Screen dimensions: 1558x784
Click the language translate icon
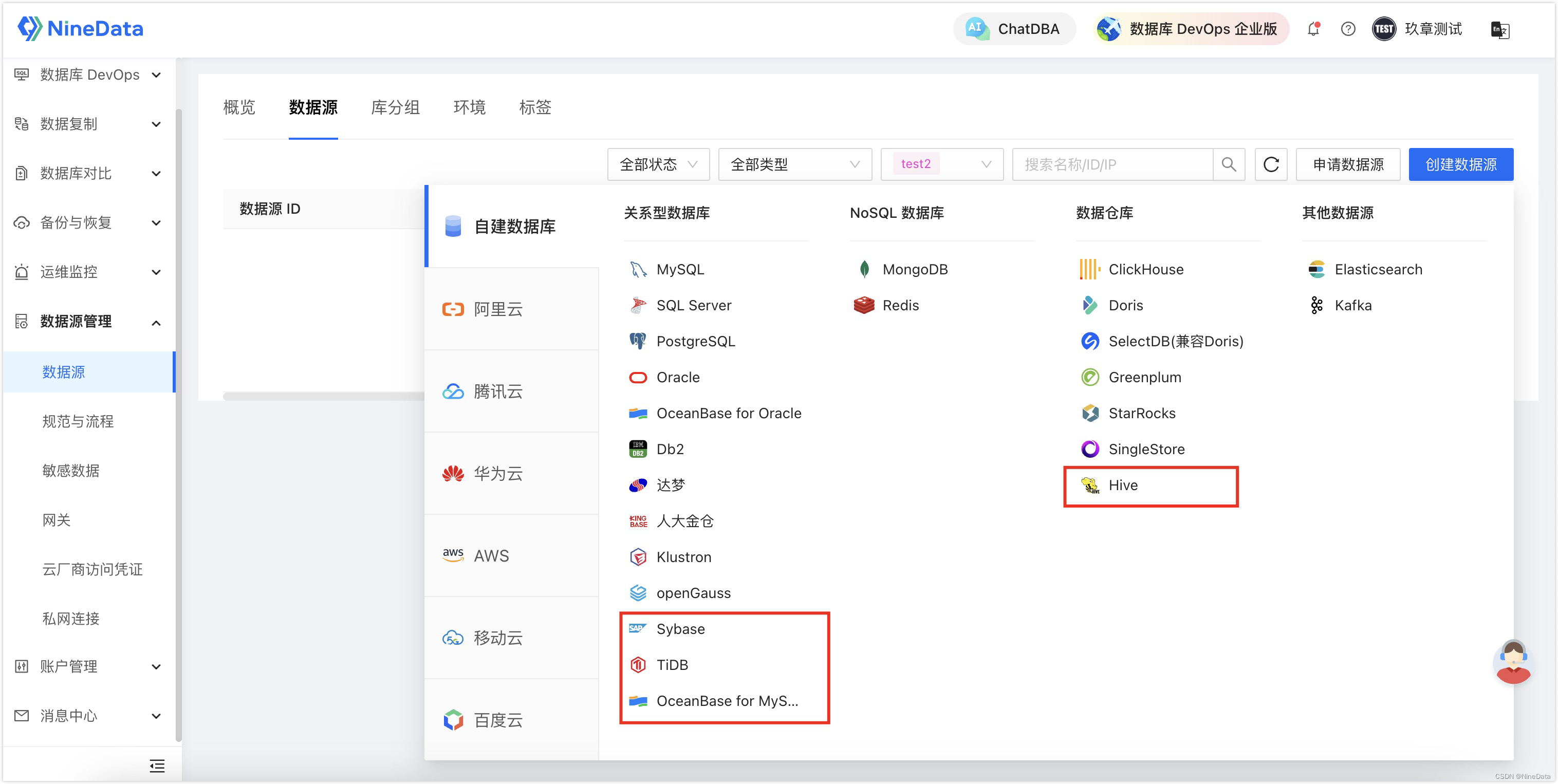(x=1499, y=30)
